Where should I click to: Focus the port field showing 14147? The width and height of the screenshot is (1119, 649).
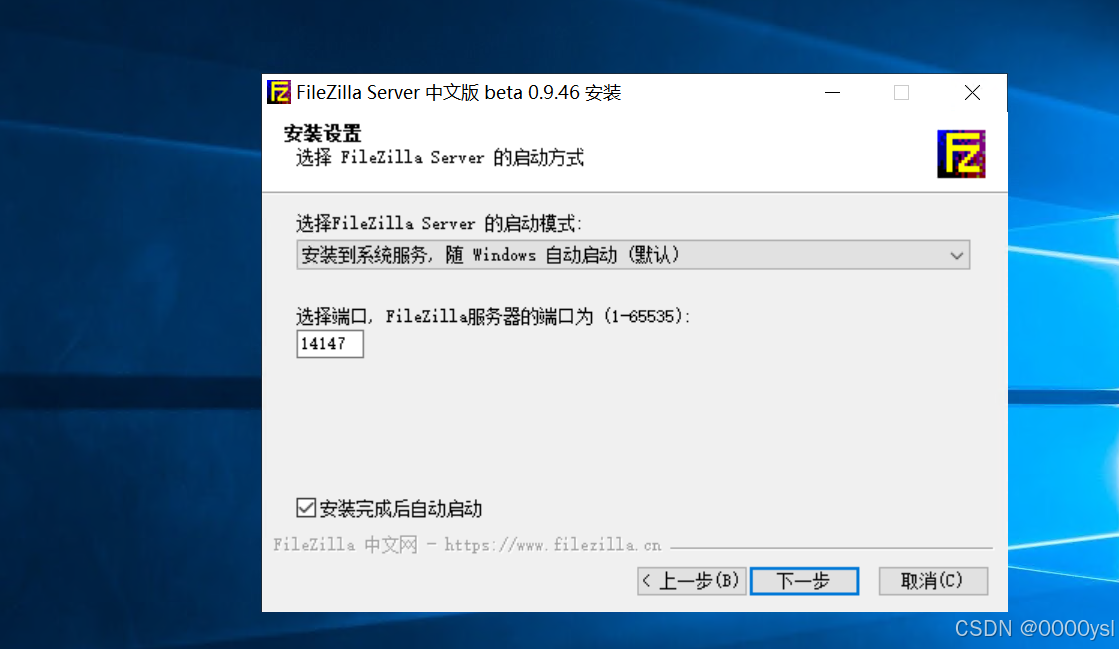pos(330,343)
